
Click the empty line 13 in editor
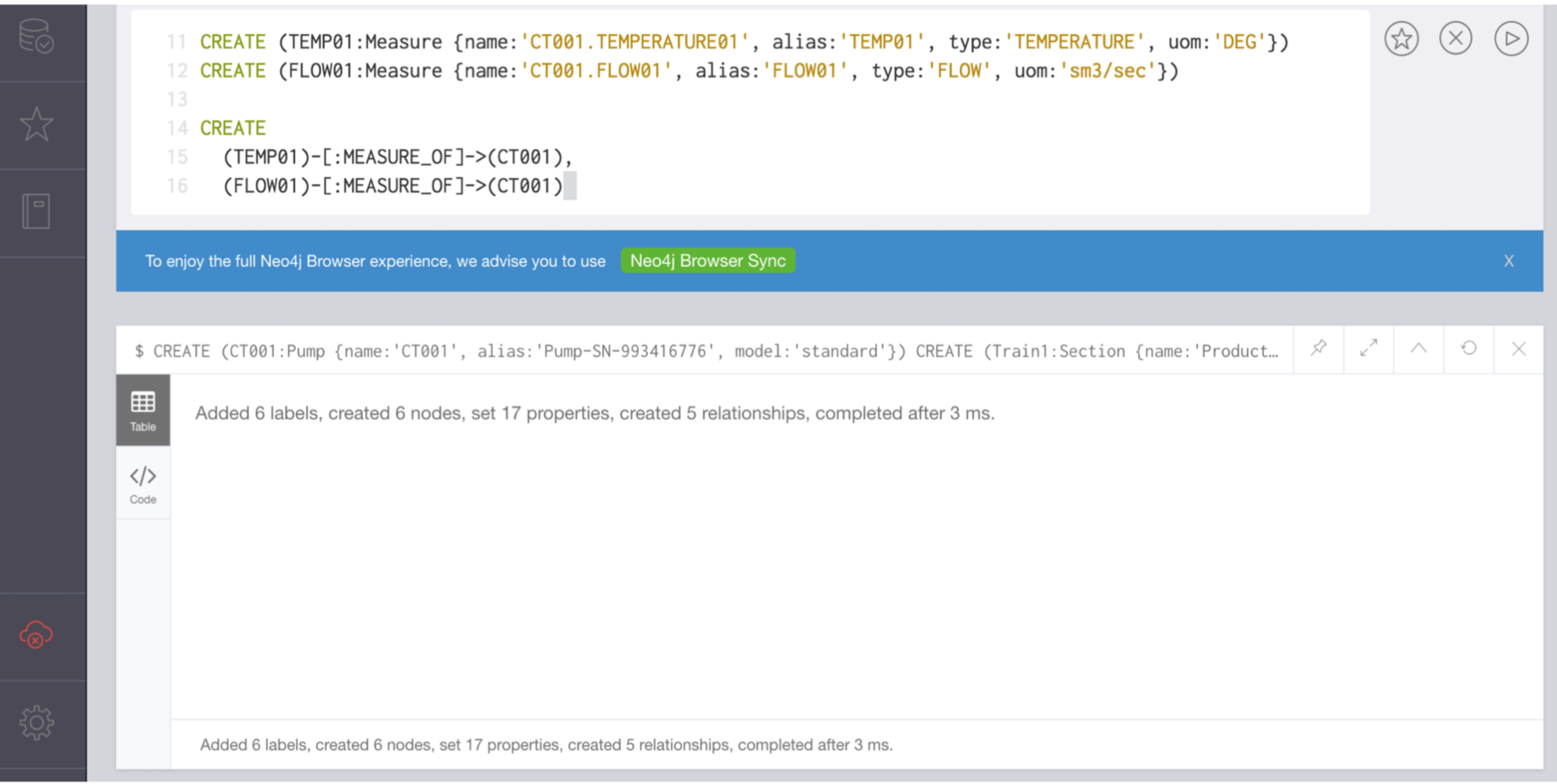pos(468,99)
